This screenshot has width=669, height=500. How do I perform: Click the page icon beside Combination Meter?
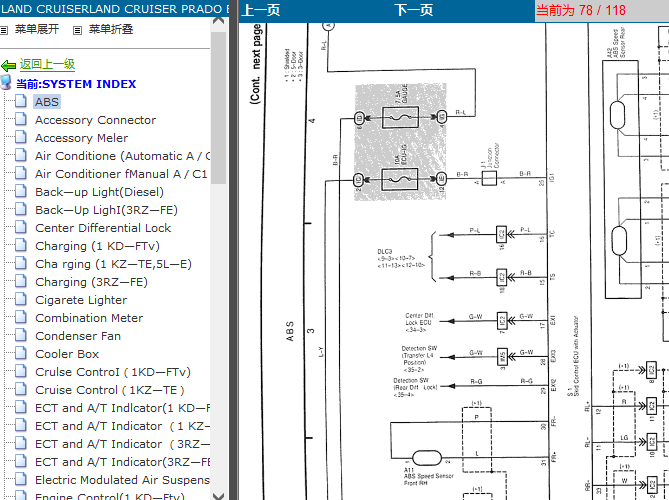point(20,317)
